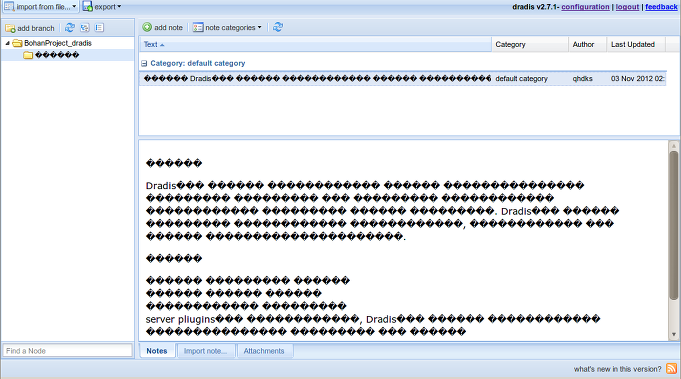Image resolution: width=681 pixels, height=379 pixels.
Task: Click the add note button
Action: pyautogui.click(x=163, y=27)
